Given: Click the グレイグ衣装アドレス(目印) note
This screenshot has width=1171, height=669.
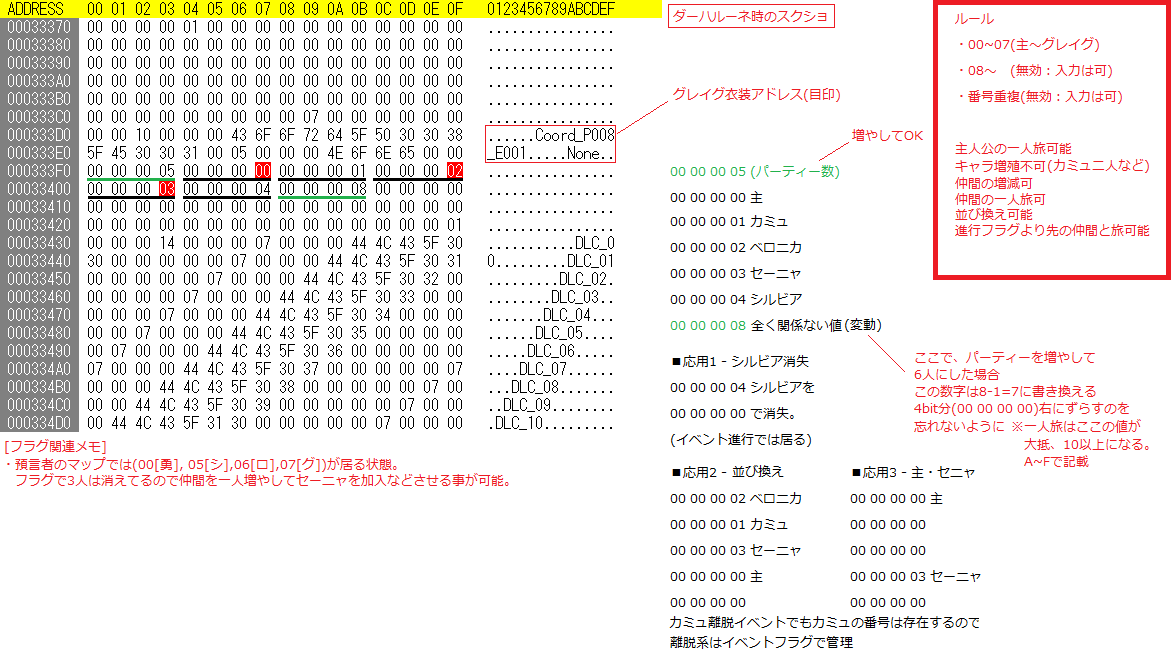Looking at the screenshot, I should (x=757, y=94).
